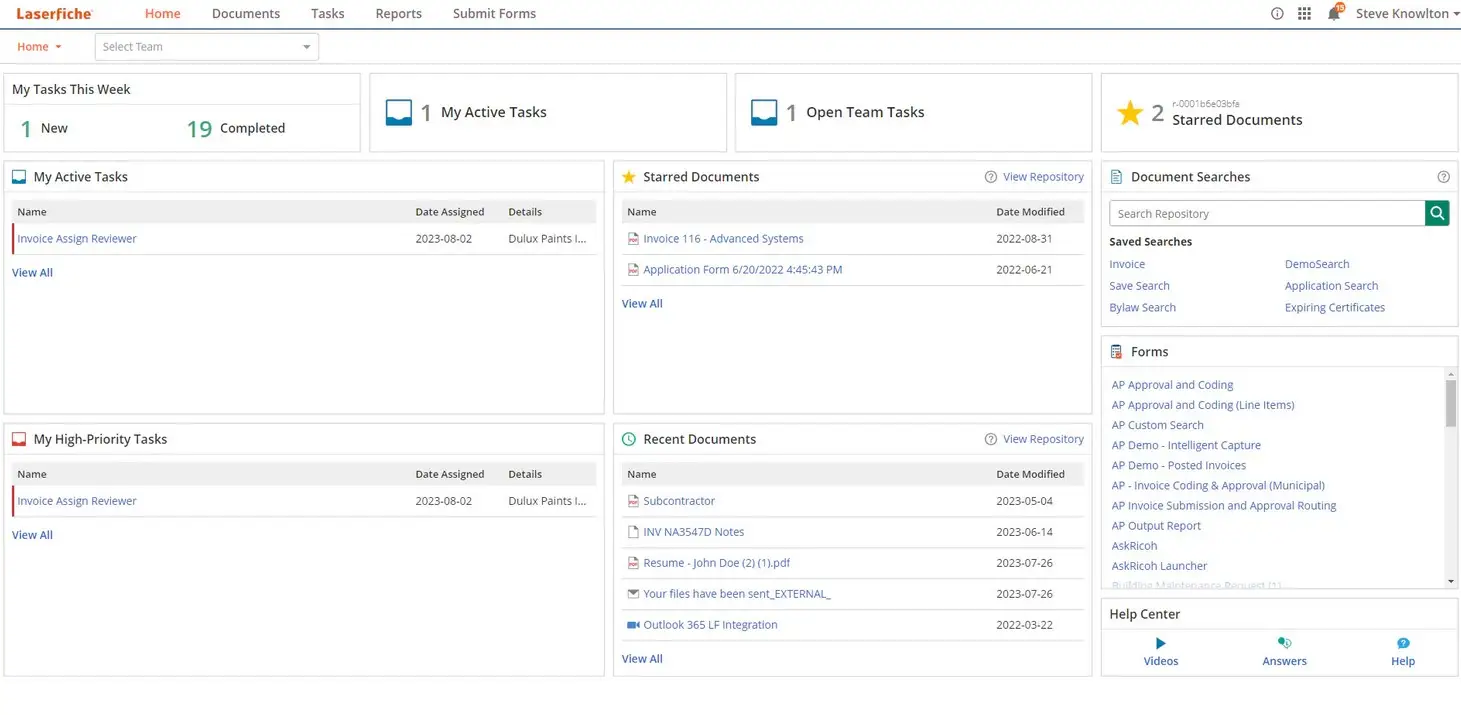The image size is (1461, 715).
Task: Go to the Reports tab
Action: point(398,14)
